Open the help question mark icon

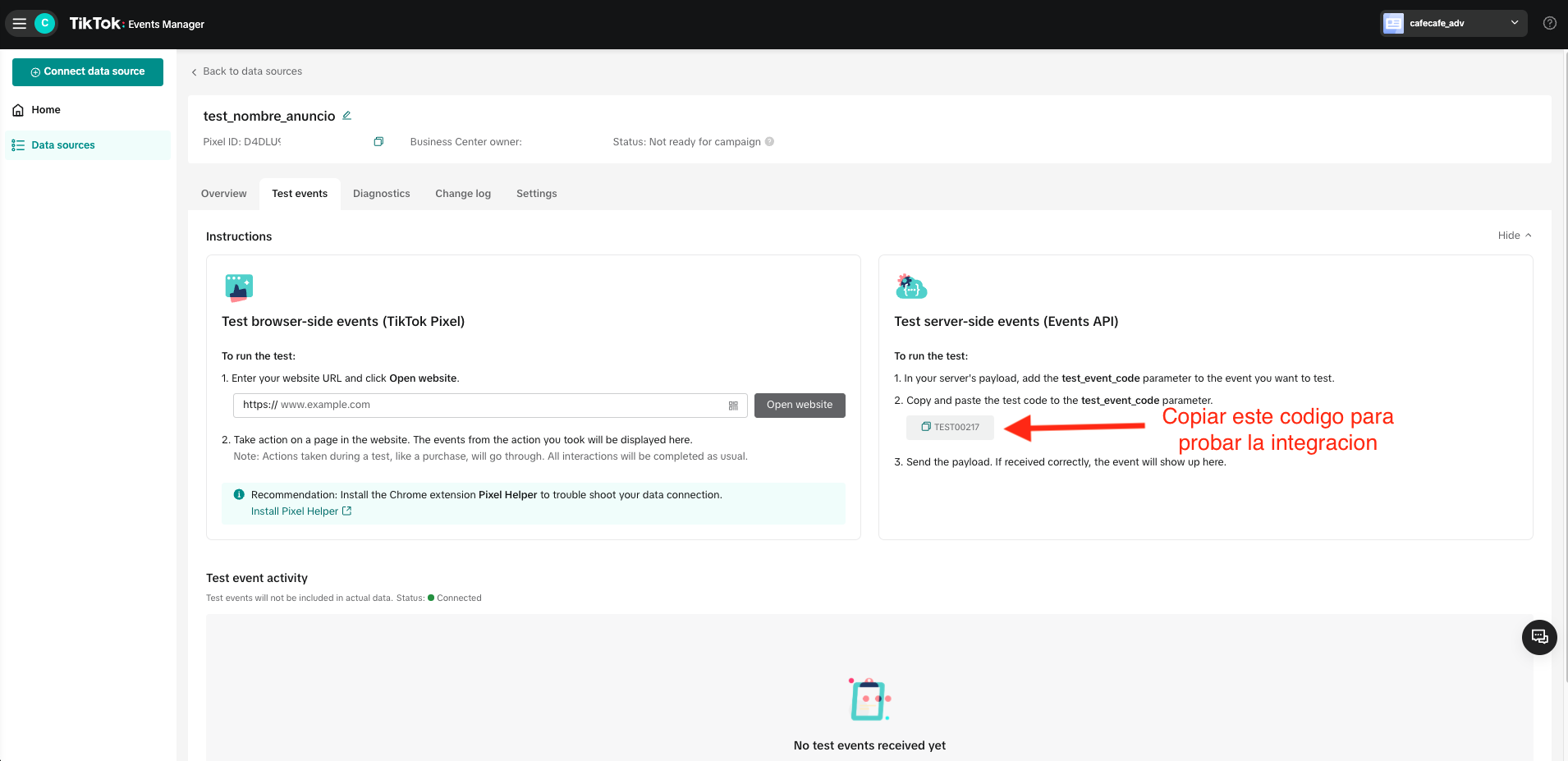click(x=1550, y=23)
